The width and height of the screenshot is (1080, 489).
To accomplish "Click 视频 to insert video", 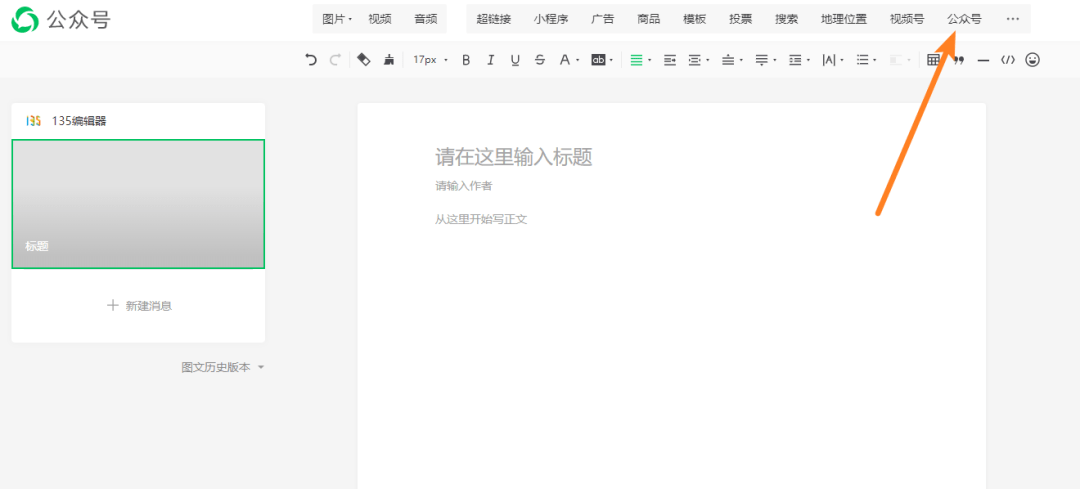I will point(380,19).
